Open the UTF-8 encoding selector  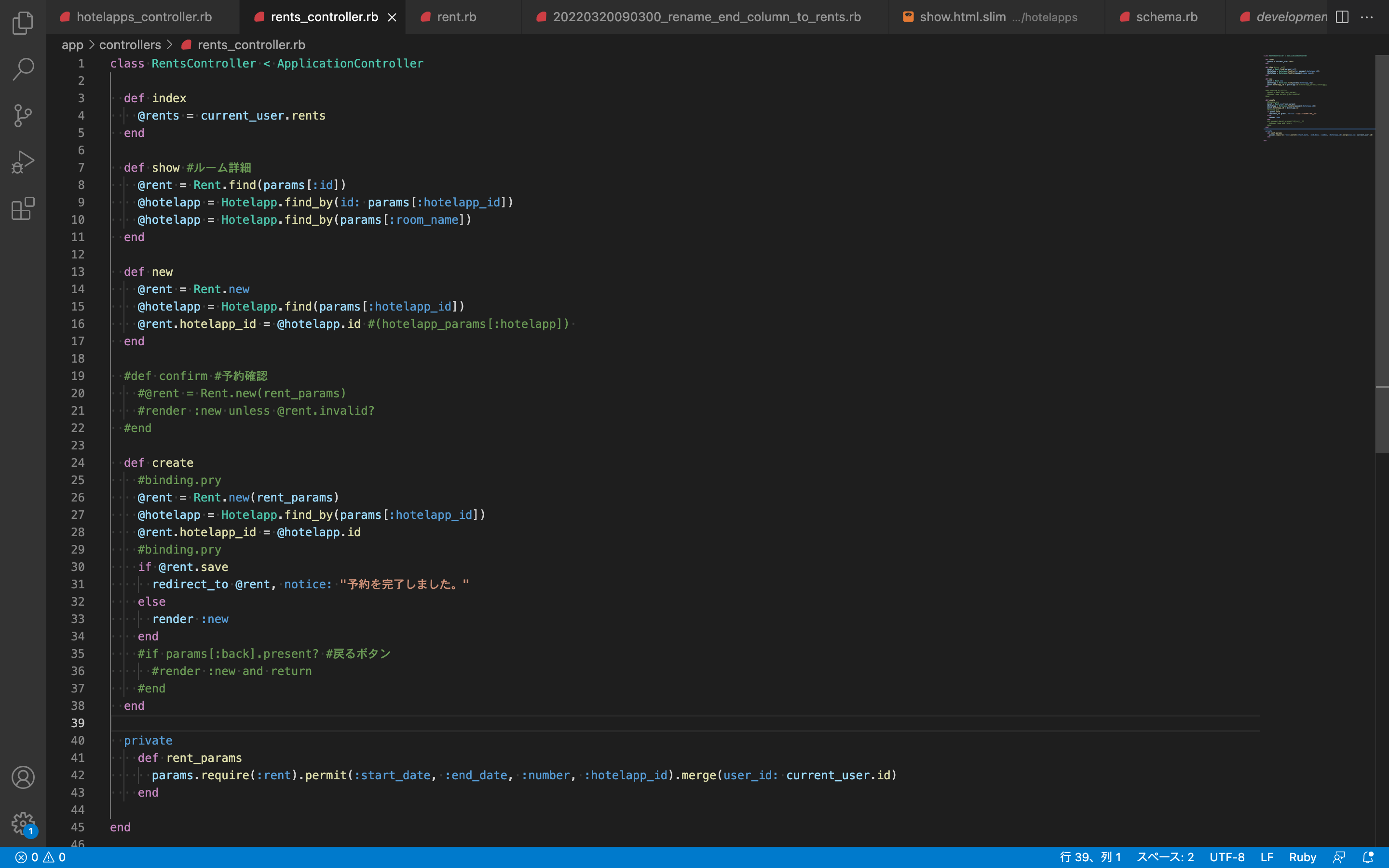[1226, 857]
